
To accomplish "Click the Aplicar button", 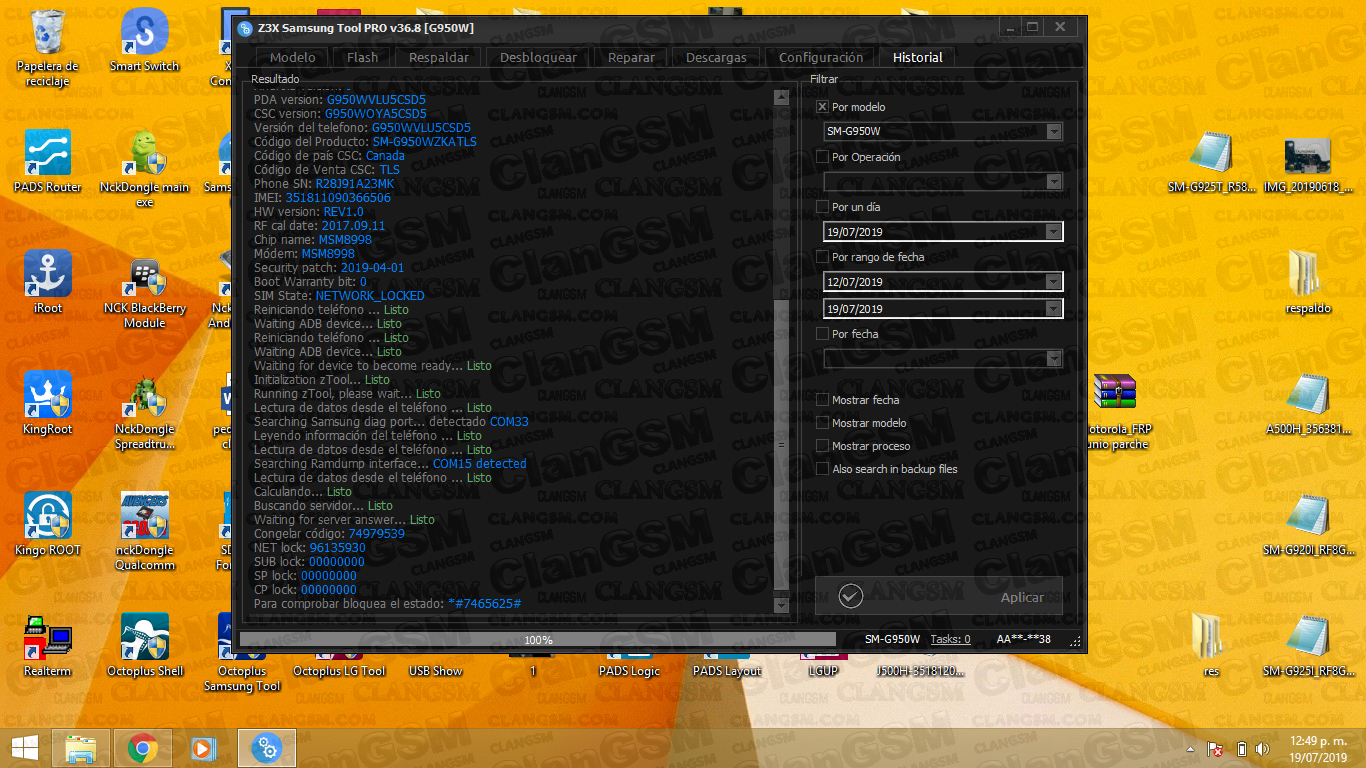I will pos(939,597).
